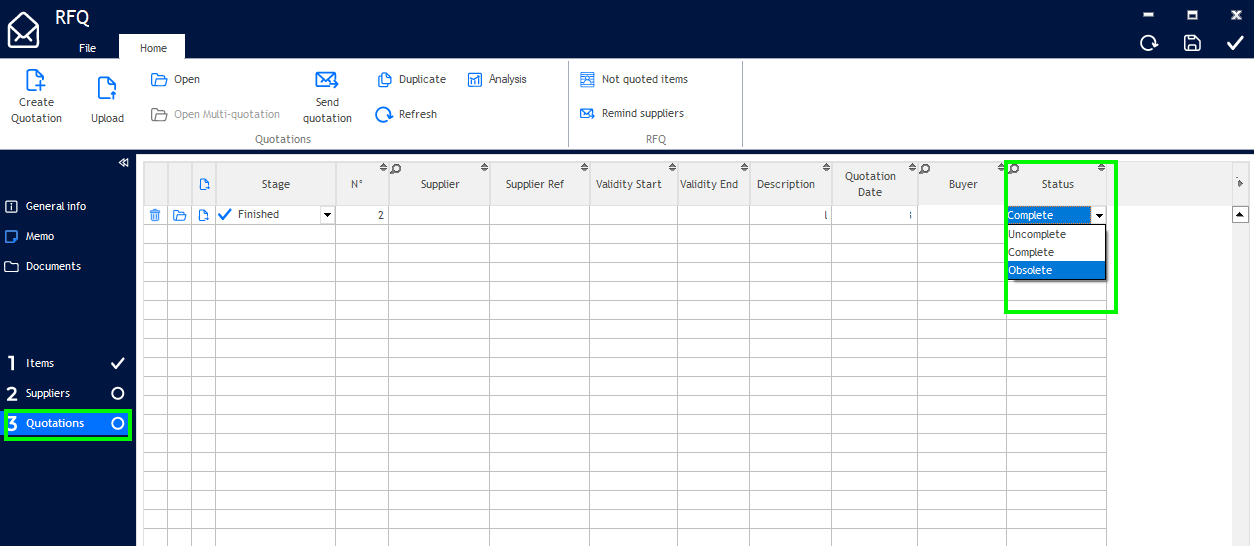
Task: Switch to the Home ribbon tab
Action: 153,48
